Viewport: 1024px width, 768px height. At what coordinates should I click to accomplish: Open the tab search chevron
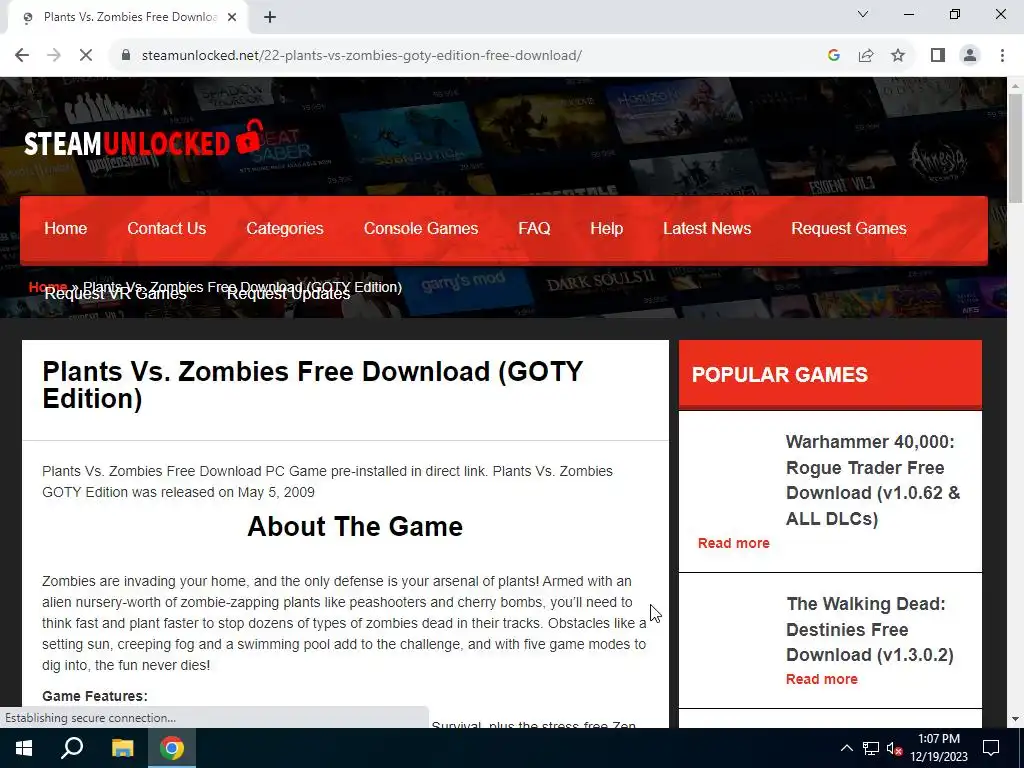point(863,14)
